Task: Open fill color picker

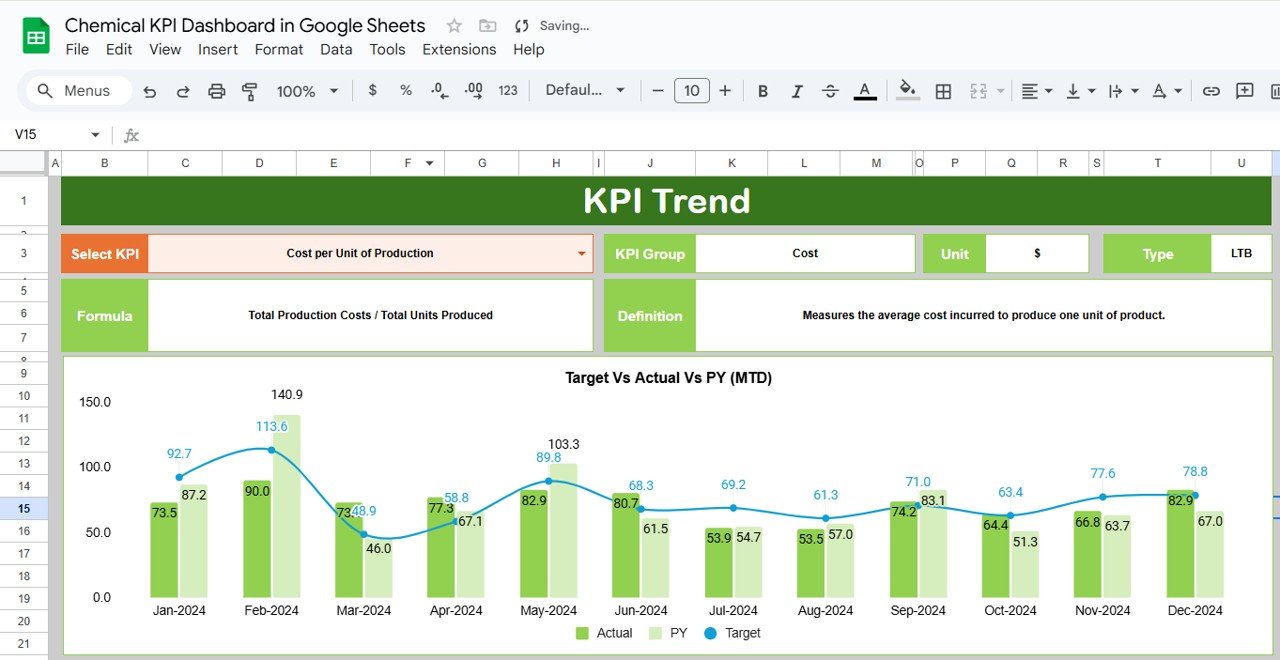Action: tap(908, 91)
